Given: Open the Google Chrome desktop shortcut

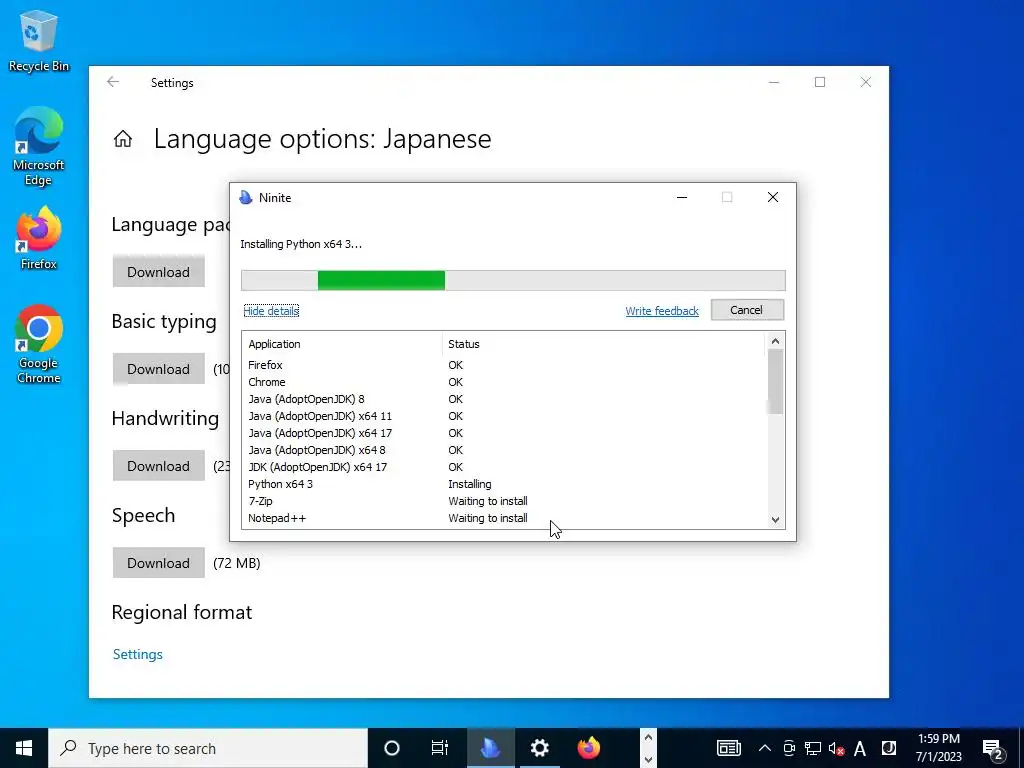Looking at the screenshot, I should point(39,344).
